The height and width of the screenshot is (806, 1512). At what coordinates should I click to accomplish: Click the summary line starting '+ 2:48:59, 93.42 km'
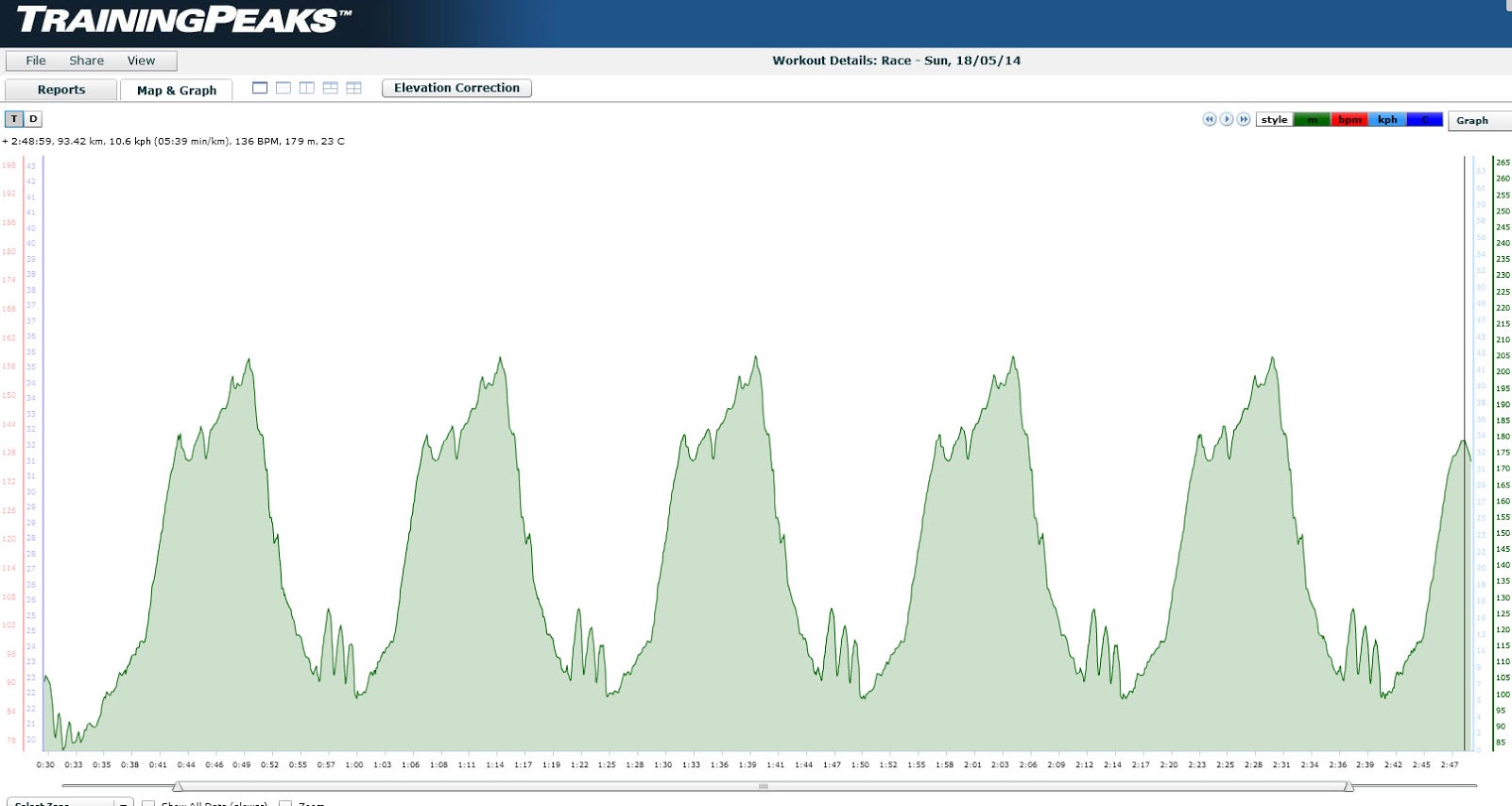[174, 142]
